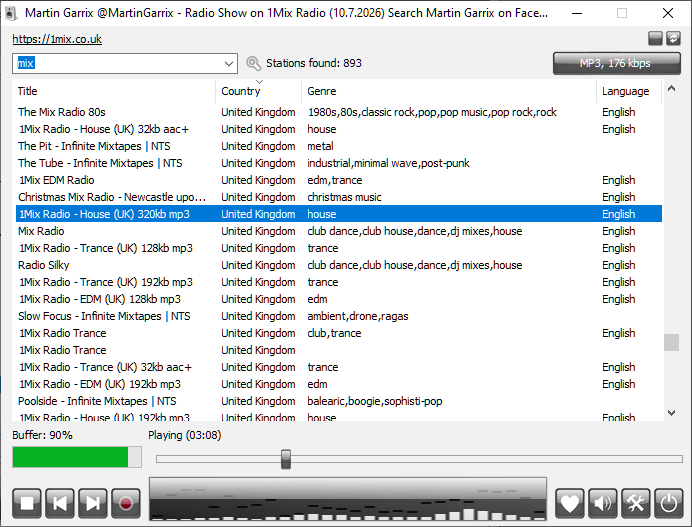Expand the search box dropdown arrow

[x=229, y=64]
